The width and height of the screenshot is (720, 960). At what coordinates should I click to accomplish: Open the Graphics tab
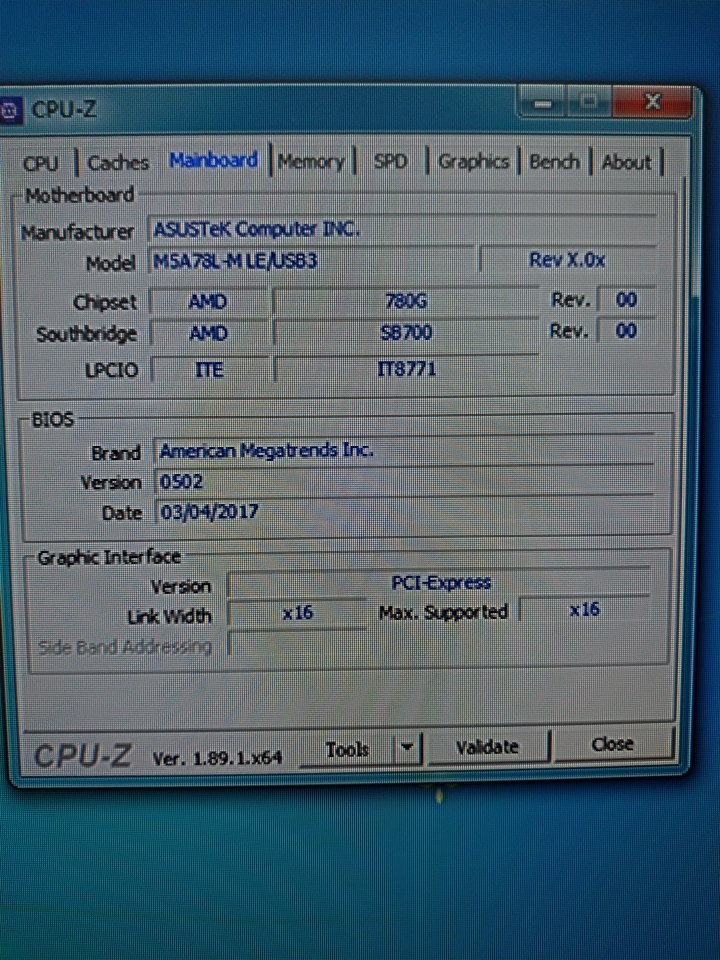[473, 162]
